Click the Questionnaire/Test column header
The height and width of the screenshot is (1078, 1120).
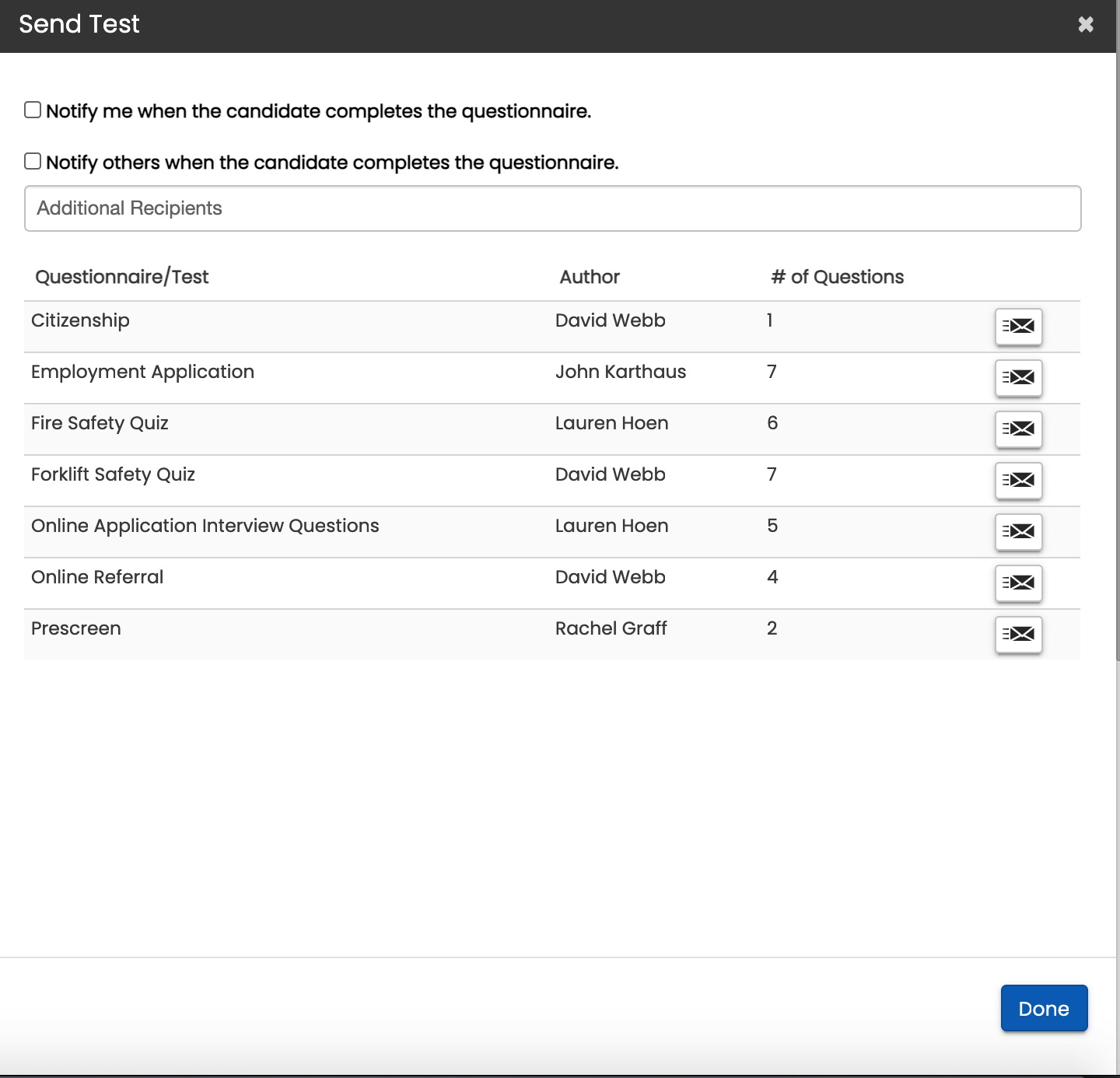pyautogui.click(x=122, y=277)
